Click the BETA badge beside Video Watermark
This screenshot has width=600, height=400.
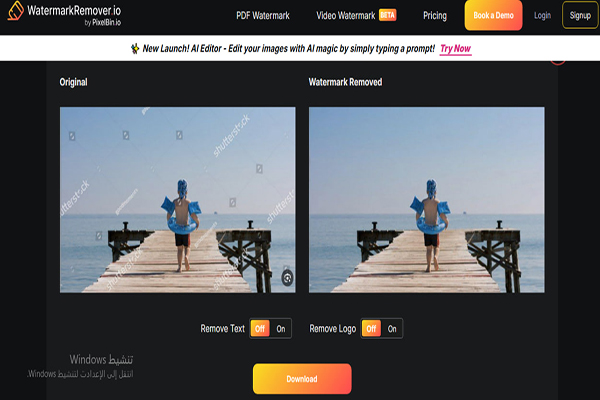coord(388,15)
